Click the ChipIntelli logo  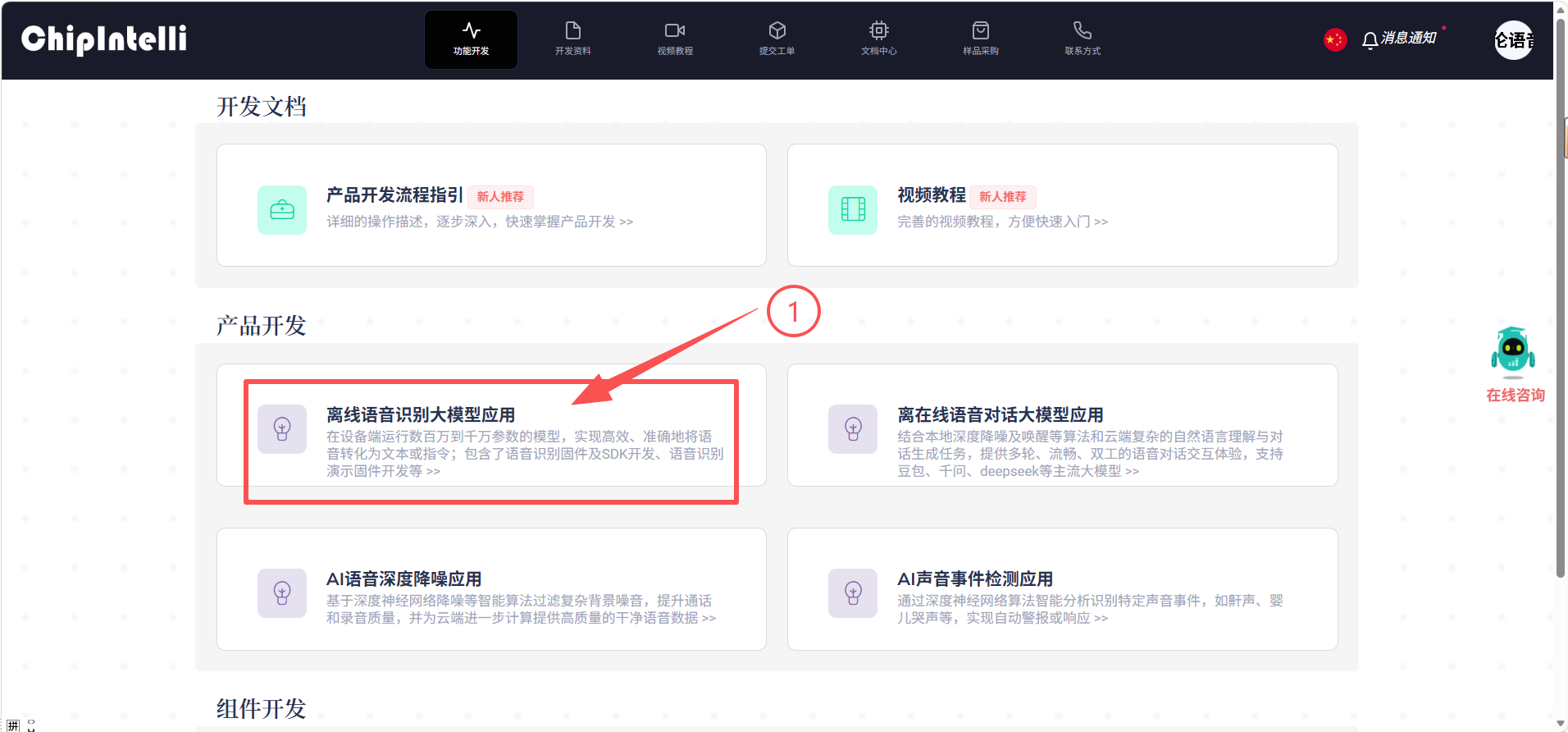[x=104, y=39]
